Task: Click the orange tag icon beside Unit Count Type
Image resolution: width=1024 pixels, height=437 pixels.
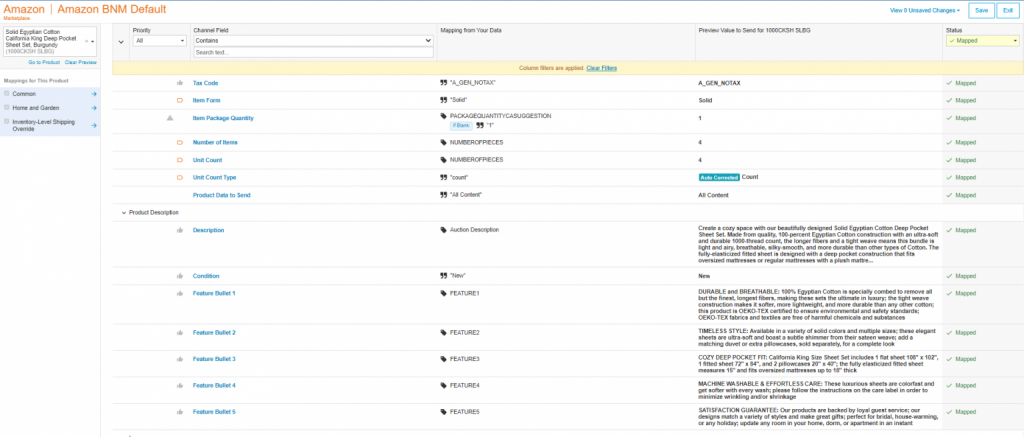Action: point(180,177)
